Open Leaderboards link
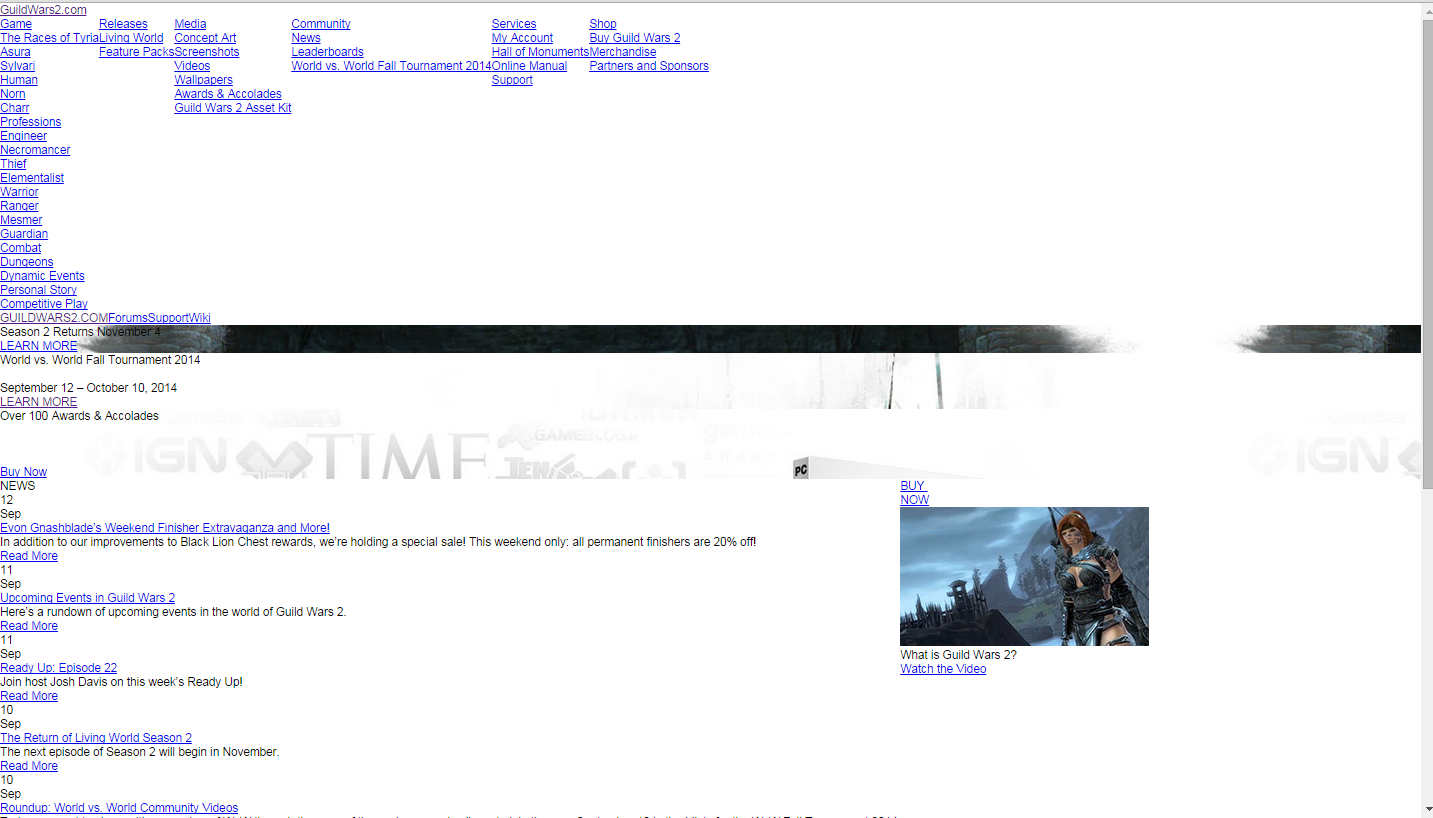Screen dimensions: 1433x818 (x=327, y=52)
